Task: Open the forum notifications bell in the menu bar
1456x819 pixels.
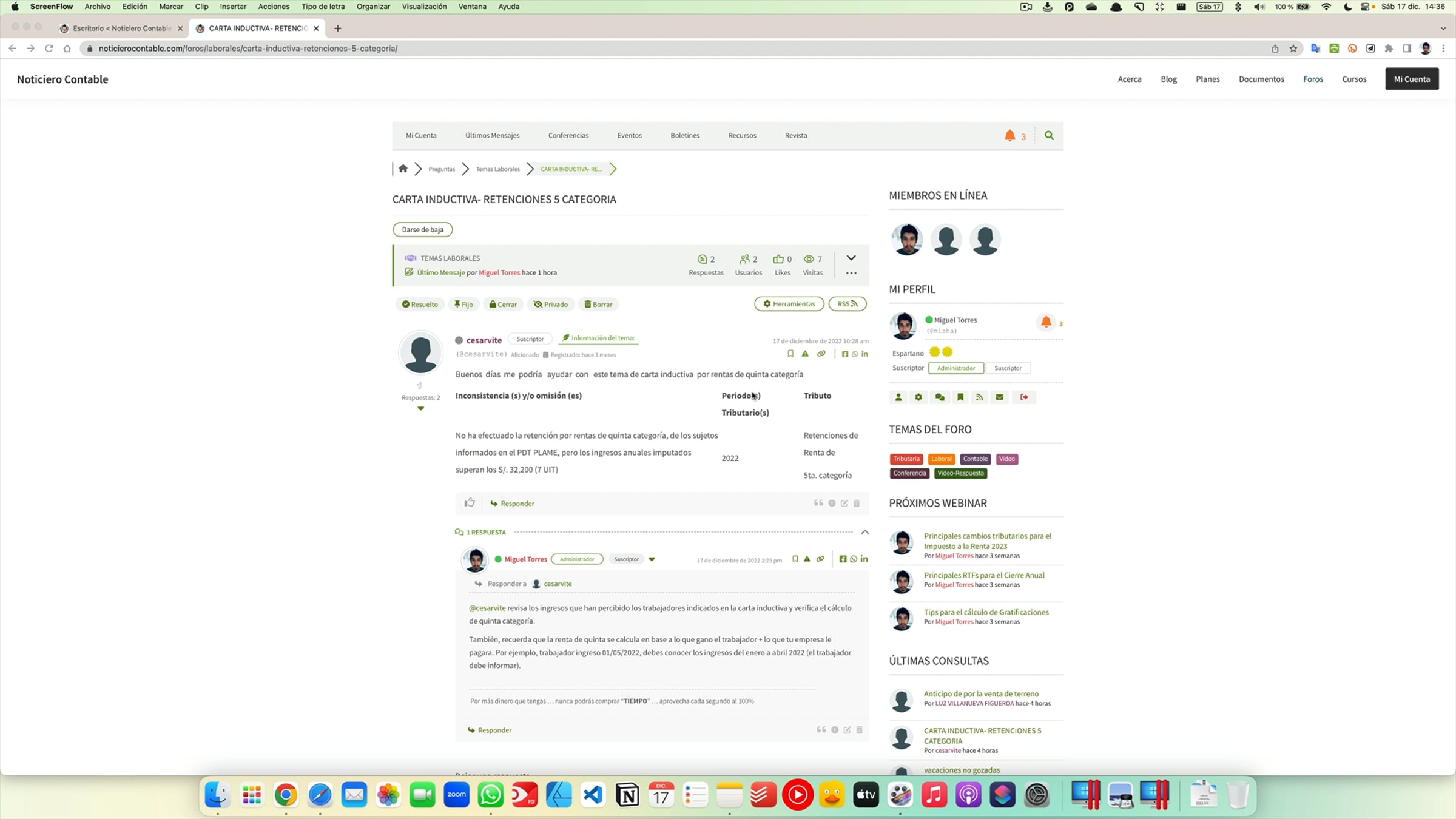Action: pos(1009,136)
